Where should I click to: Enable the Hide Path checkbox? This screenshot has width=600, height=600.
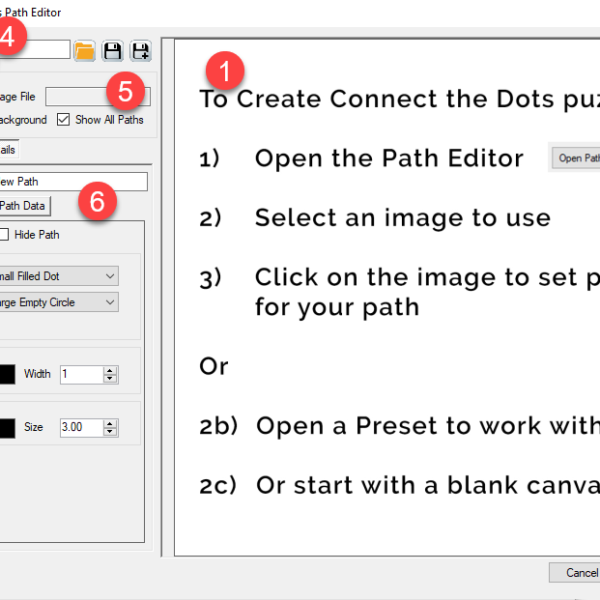(x=4, y=235)
